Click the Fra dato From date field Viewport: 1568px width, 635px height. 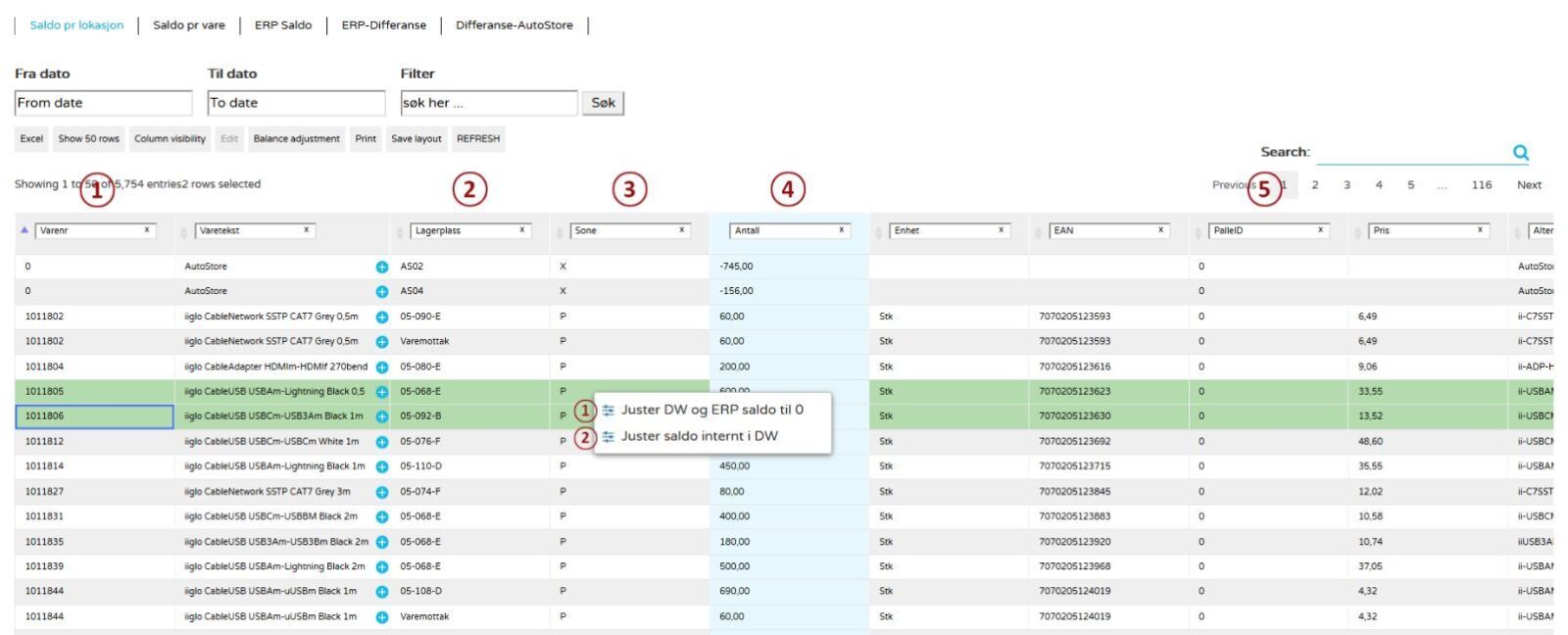click(x=103, y=103)
